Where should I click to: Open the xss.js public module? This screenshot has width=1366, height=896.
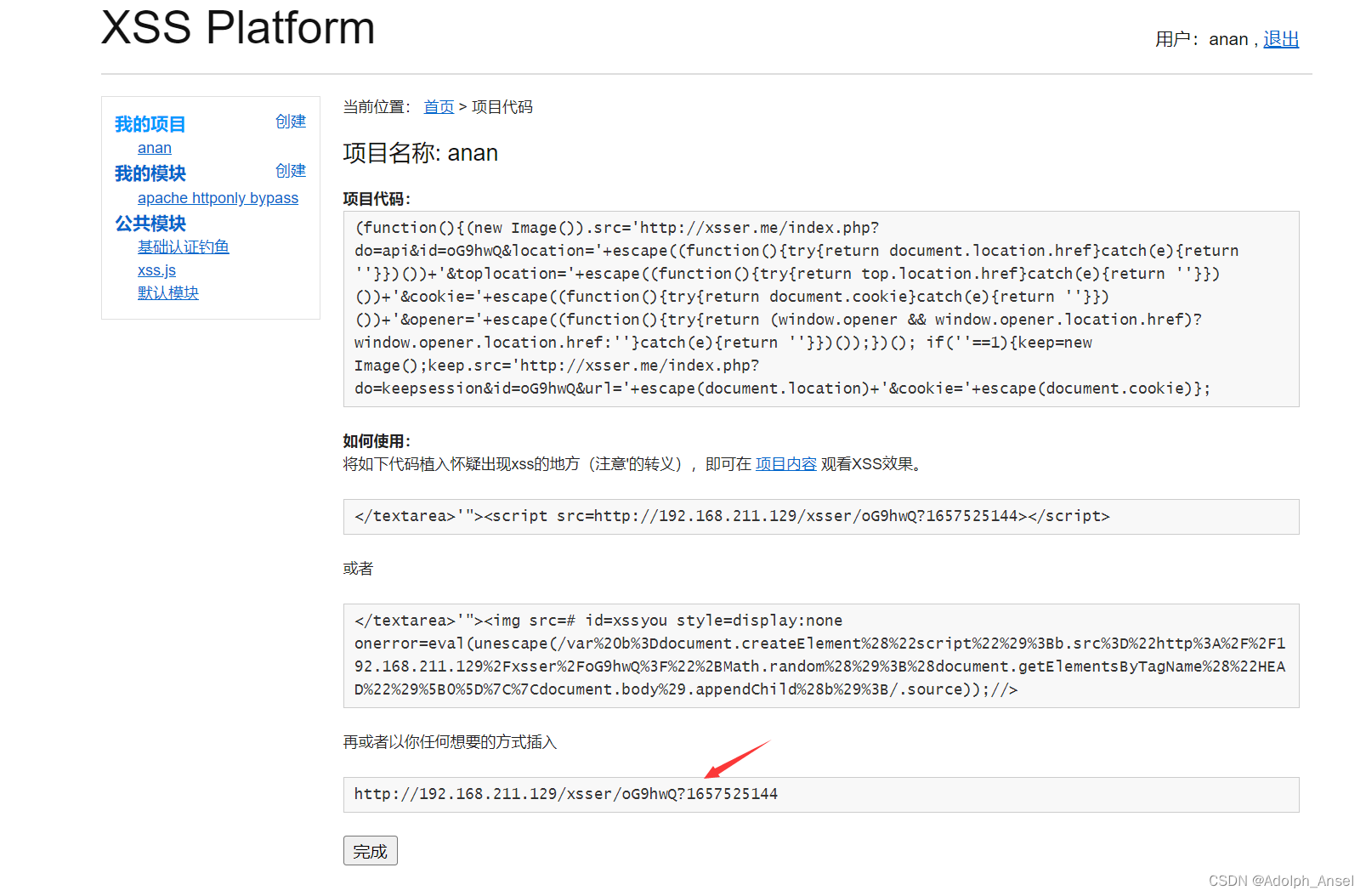(x=156, y=270)
